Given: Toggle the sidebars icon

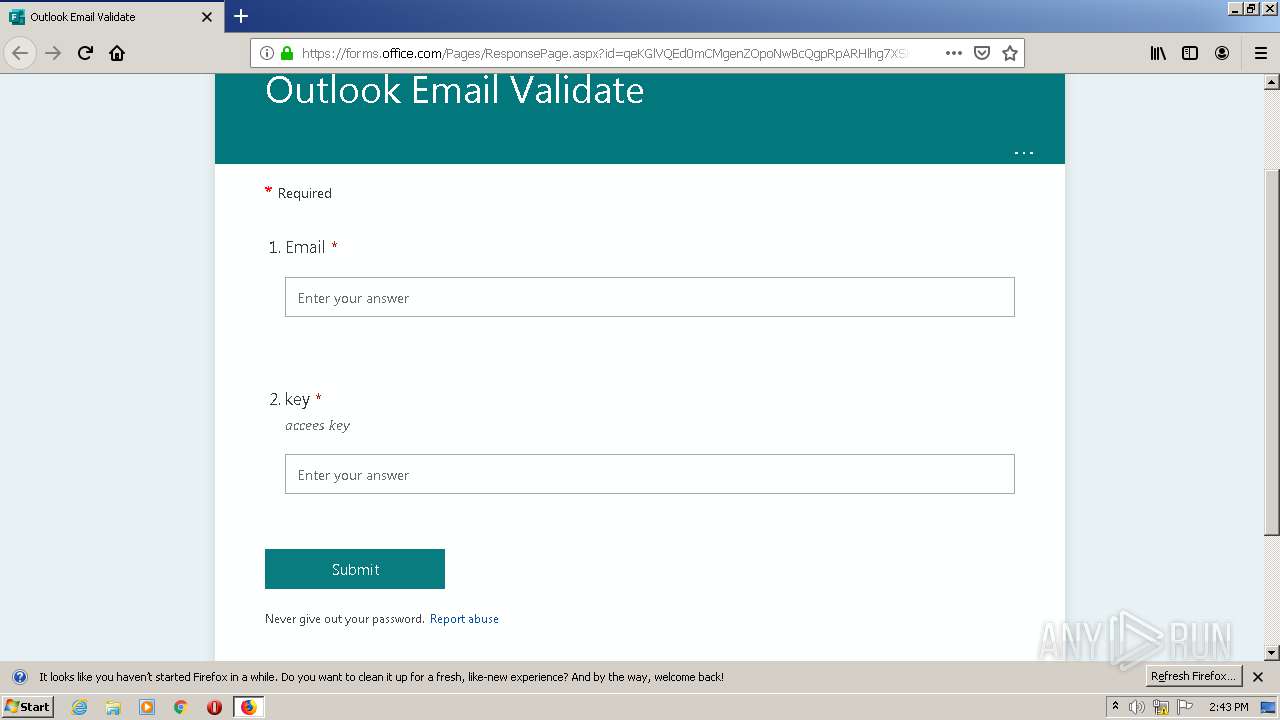Looking at the screenshot, I should point(1190,53).
